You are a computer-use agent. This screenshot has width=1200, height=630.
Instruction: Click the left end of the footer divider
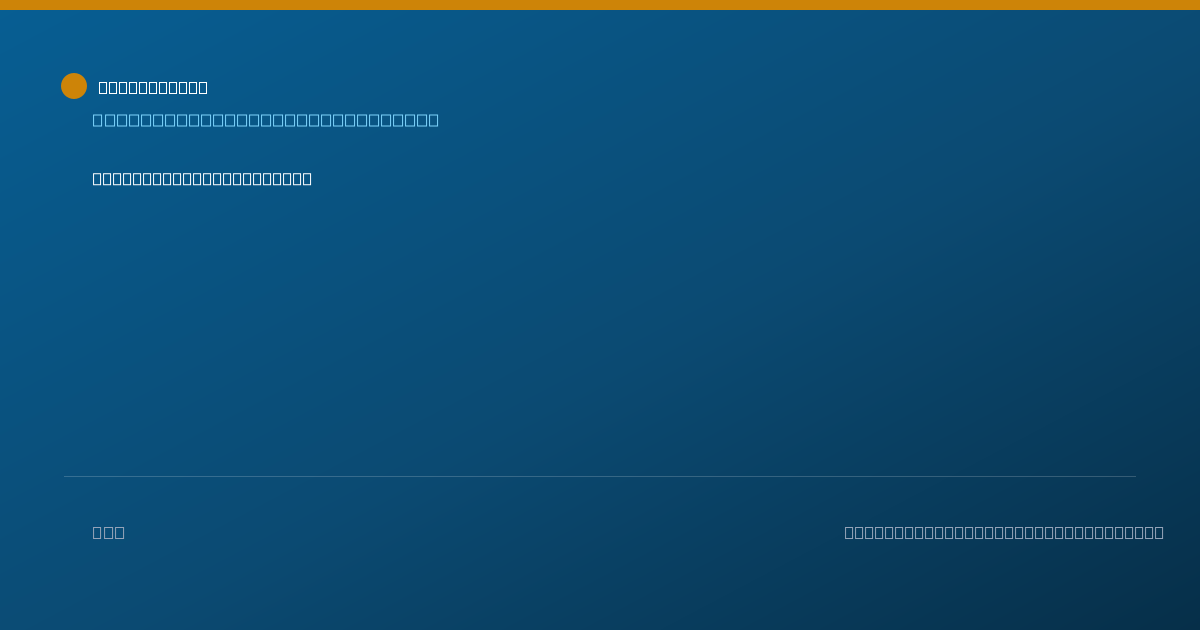(x=66, y=476)
